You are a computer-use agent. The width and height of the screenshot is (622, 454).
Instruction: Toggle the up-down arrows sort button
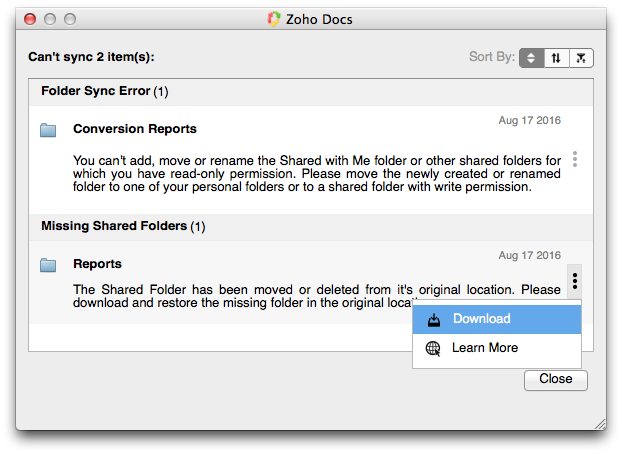coord(556,57)
